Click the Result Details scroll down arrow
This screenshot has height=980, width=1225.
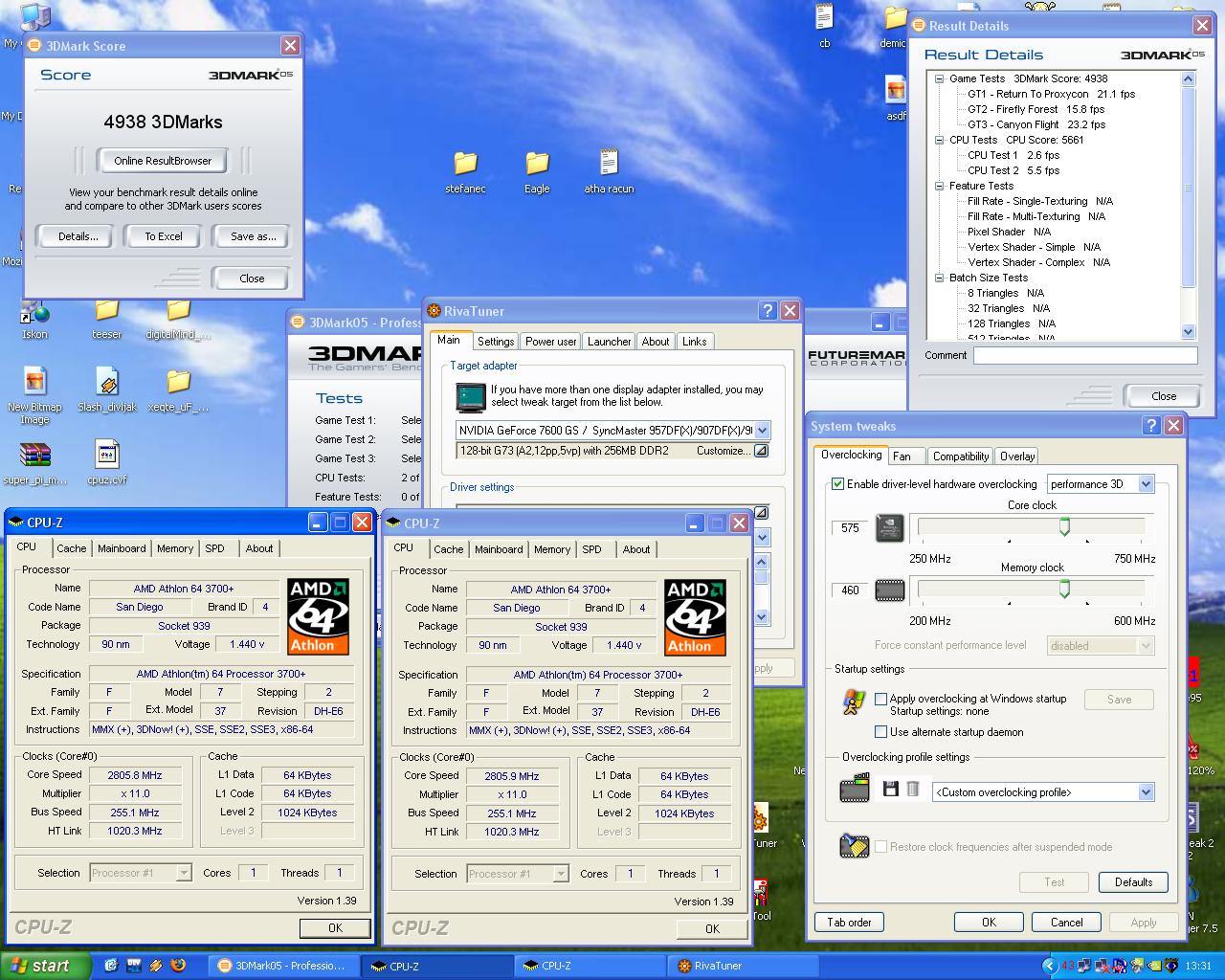click(x=1189, y=332)
